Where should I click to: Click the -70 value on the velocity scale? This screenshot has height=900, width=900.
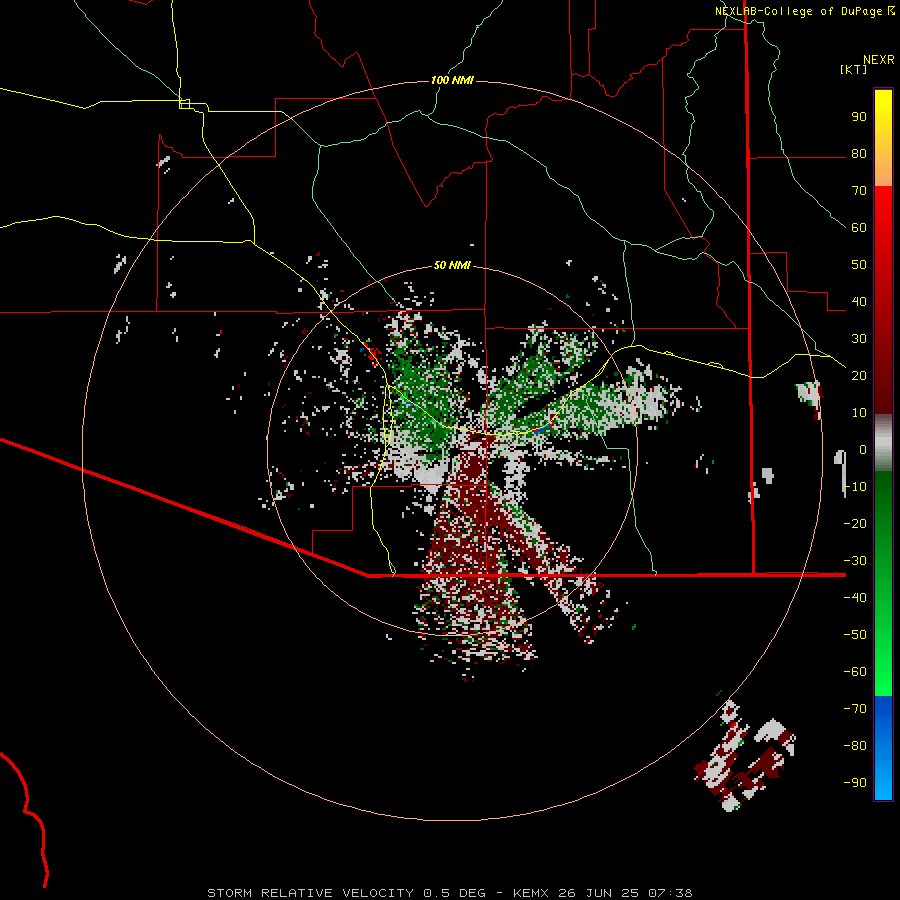pos(855,709)
